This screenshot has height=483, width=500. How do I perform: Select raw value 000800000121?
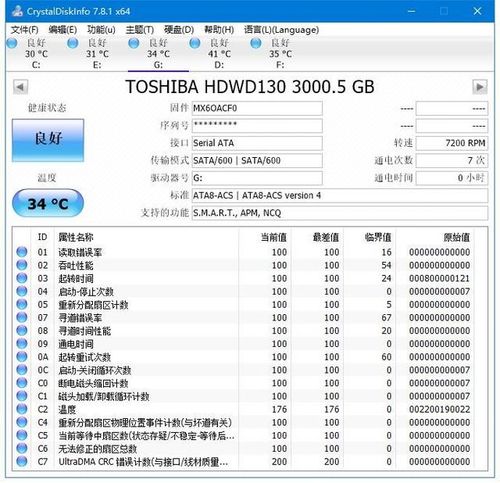tap(440, 278)
